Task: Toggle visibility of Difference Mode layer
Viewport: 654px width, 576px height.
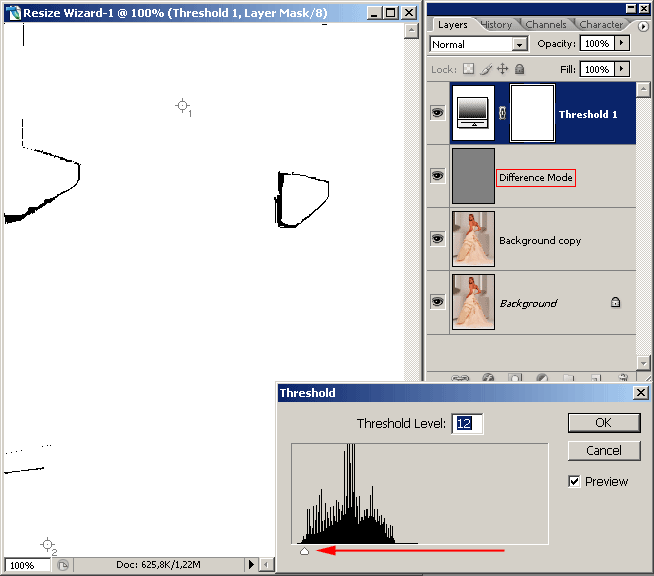Action: pyautogui.click(x=437, y=176)
